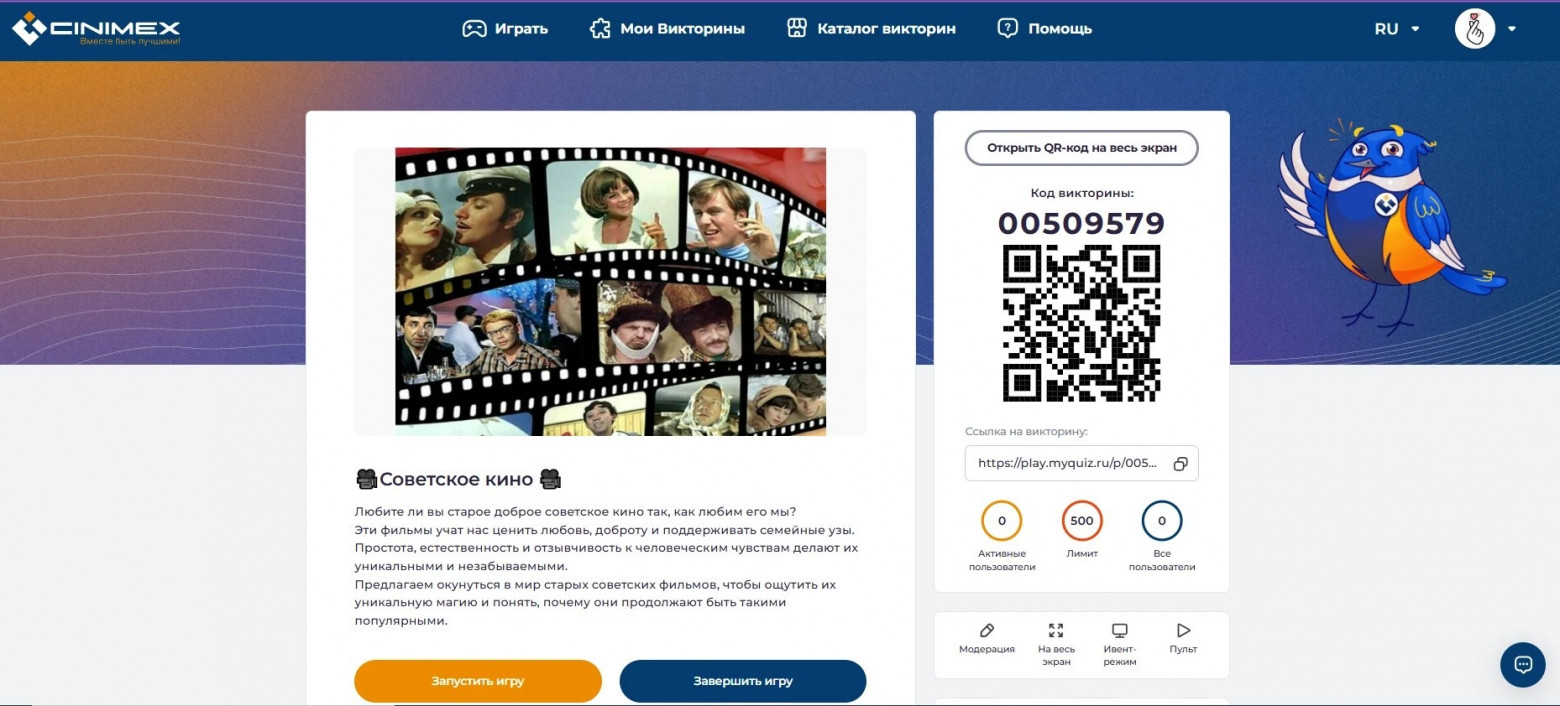Click the Код викторины label

(1082, 193)
